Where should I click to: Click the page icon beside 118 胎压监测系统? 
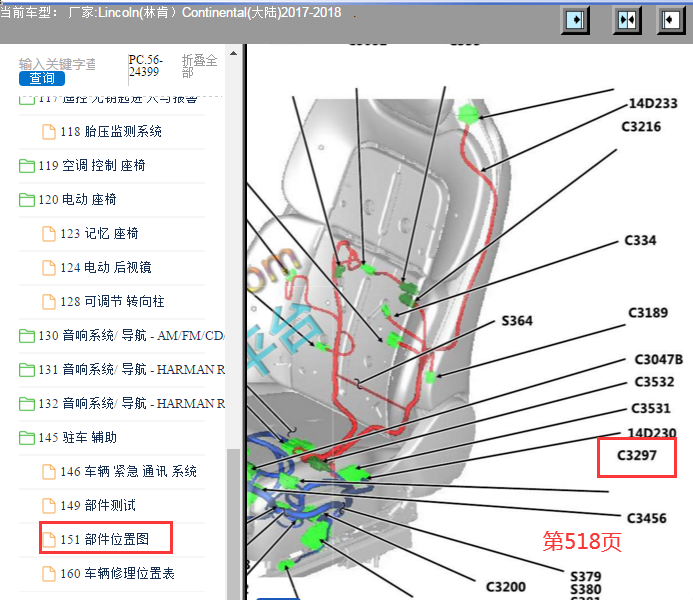(49, 132)
